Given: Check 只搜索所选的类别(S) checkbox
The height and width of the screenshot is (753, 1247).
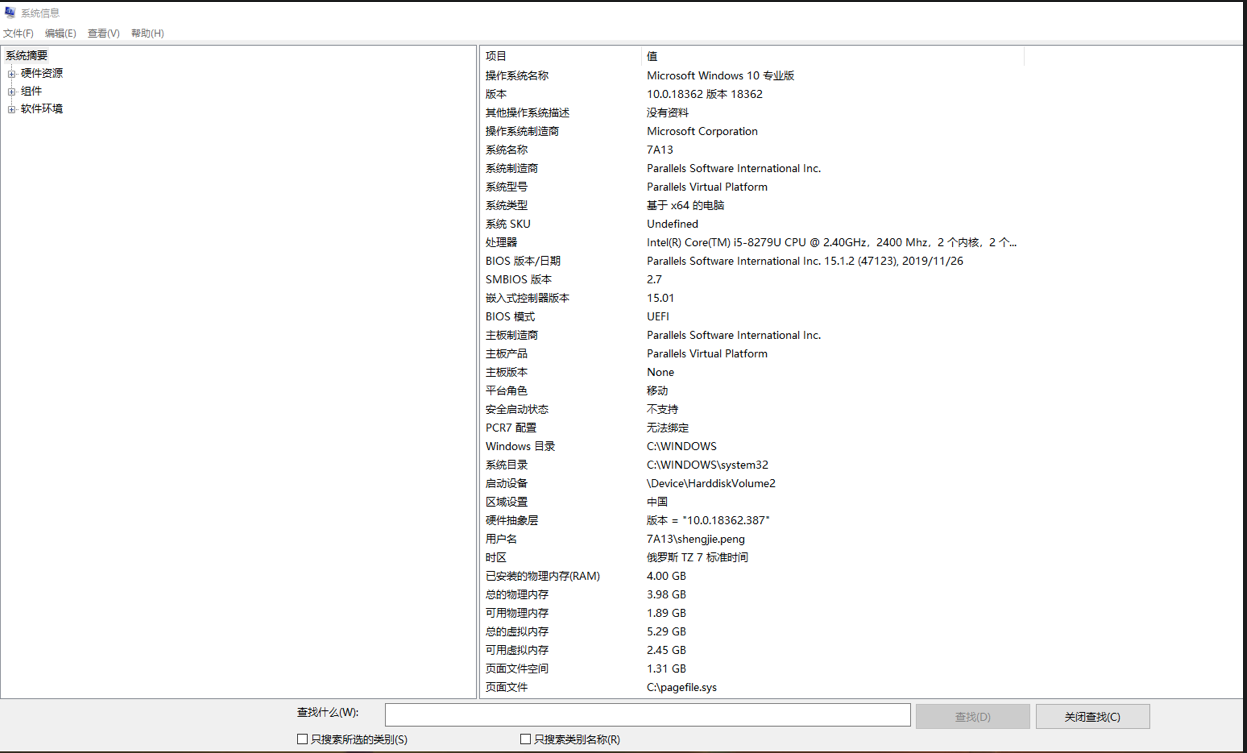Looking at the screenshot, I should pos(302,739).
